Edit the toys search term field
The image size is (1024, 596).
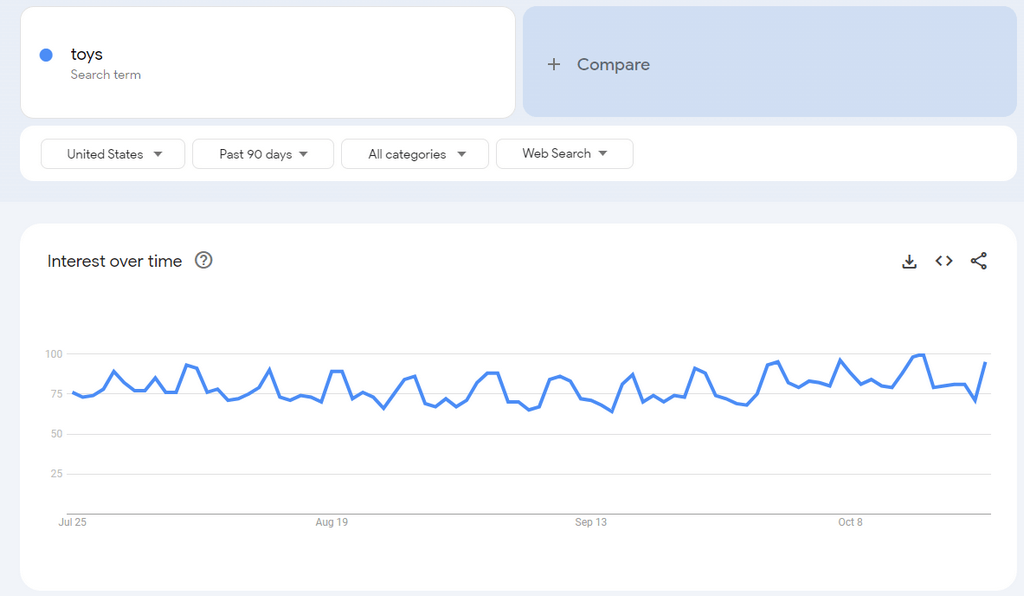coord(268,63)
